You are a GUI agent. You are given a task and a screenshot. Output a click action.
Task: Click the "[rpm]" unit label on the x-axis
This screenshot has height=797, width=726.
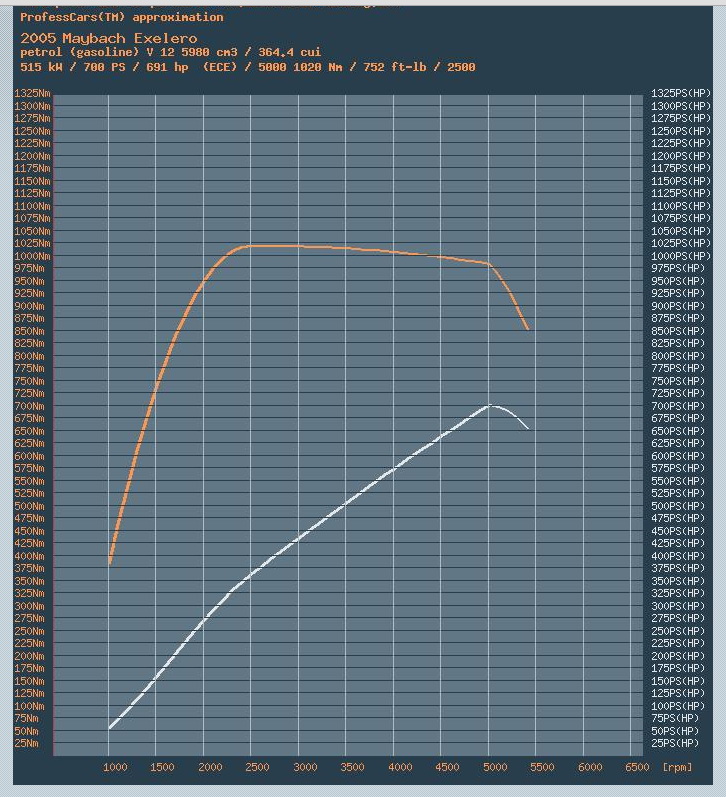(x=676, y=767)
